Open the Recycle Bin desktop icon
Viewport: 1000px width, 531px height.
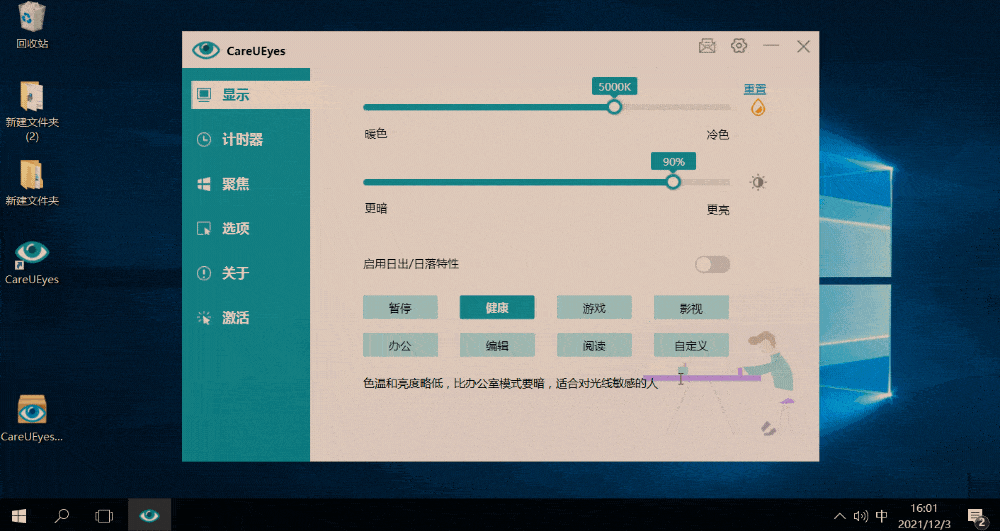point(32,25)
